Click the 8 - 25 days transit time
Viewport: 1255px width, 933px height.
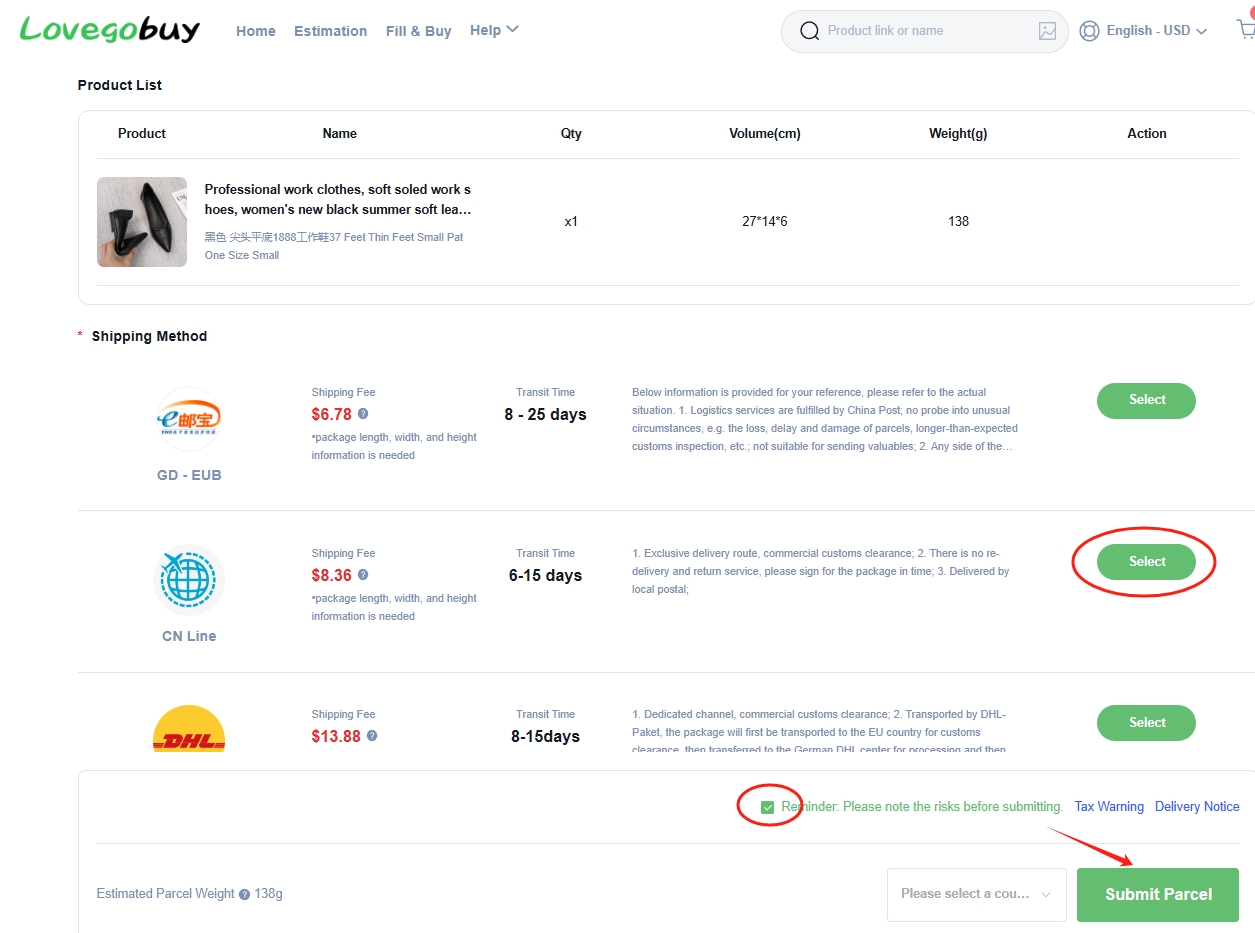coord(546,414)
